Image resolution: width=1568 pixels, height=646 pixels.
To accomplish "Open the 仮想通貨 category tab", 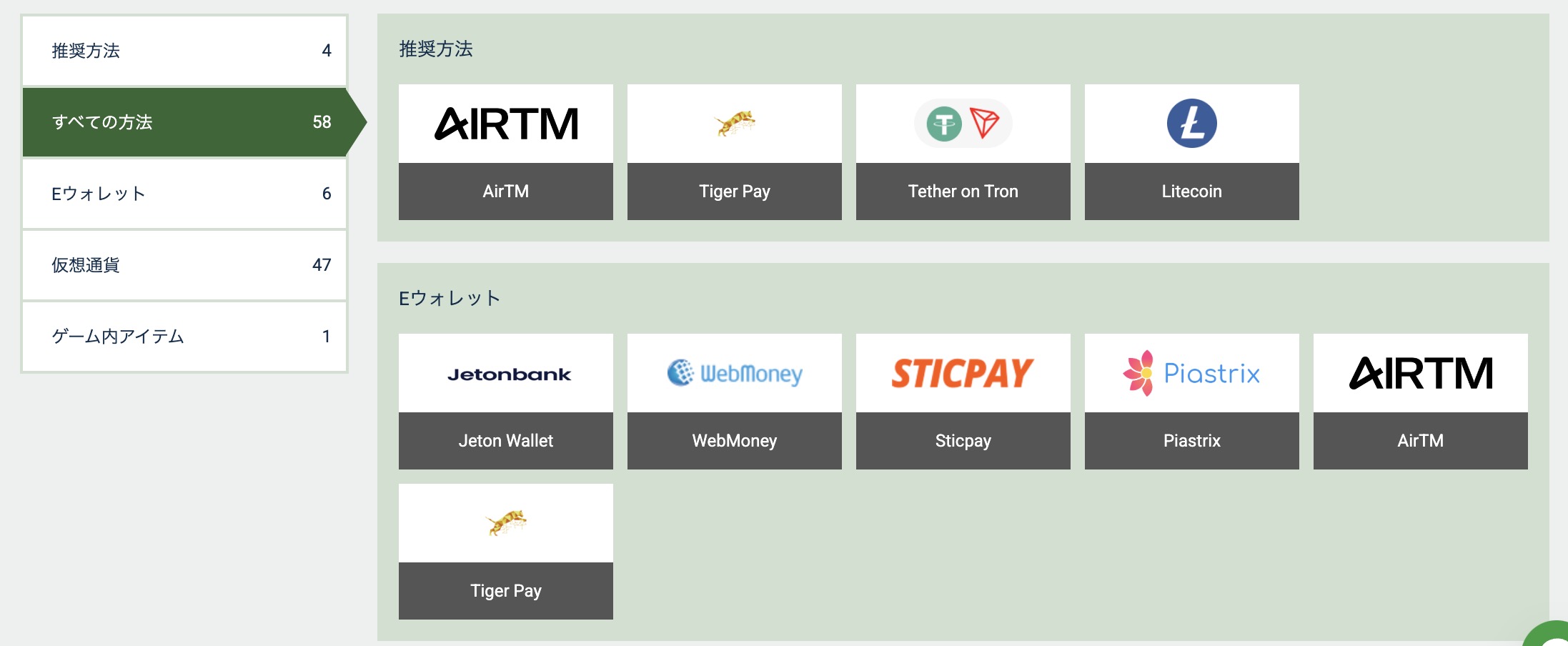I will pyautogui.click(x=184, y=265).
